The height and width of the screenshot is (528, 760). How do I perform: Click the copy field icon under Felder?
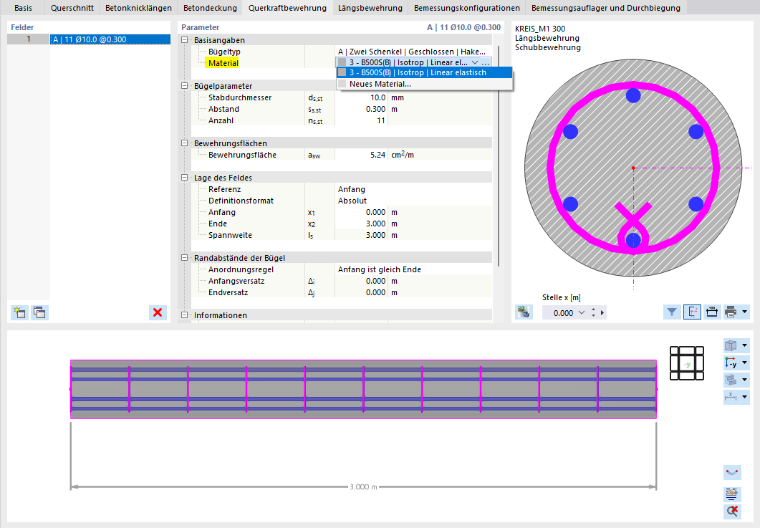[39, 313]
